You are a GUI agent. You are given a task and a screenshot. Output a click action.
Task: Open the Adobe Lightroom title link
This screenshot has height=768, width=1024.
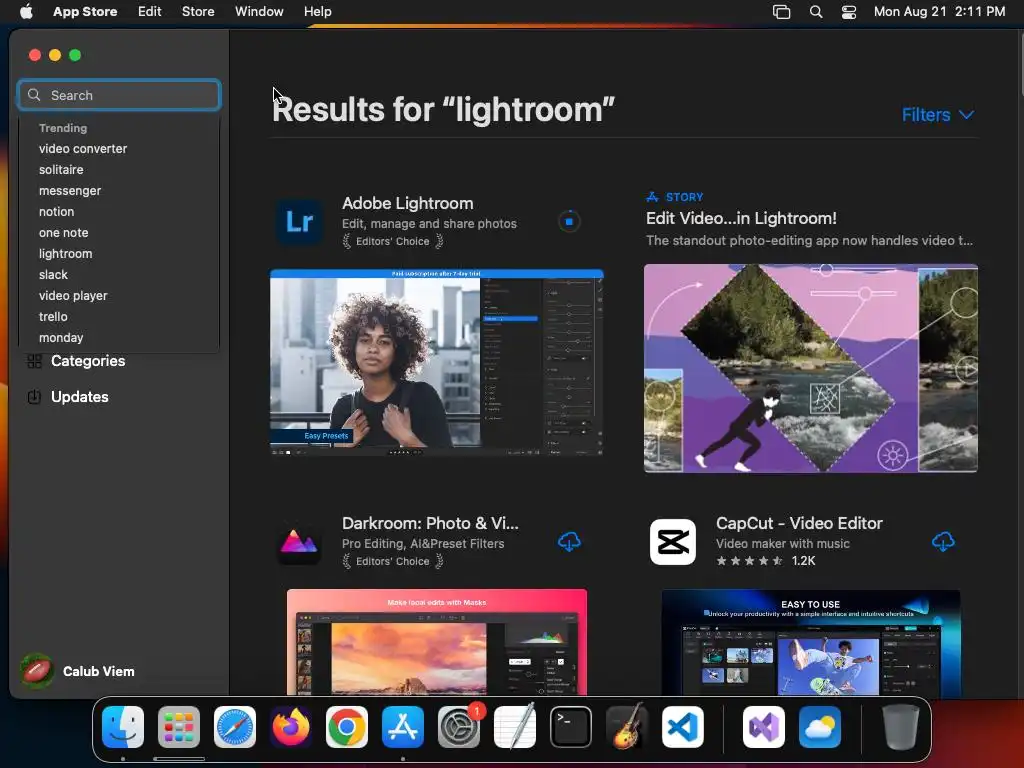pyautogui.click(x=408, y=203)
